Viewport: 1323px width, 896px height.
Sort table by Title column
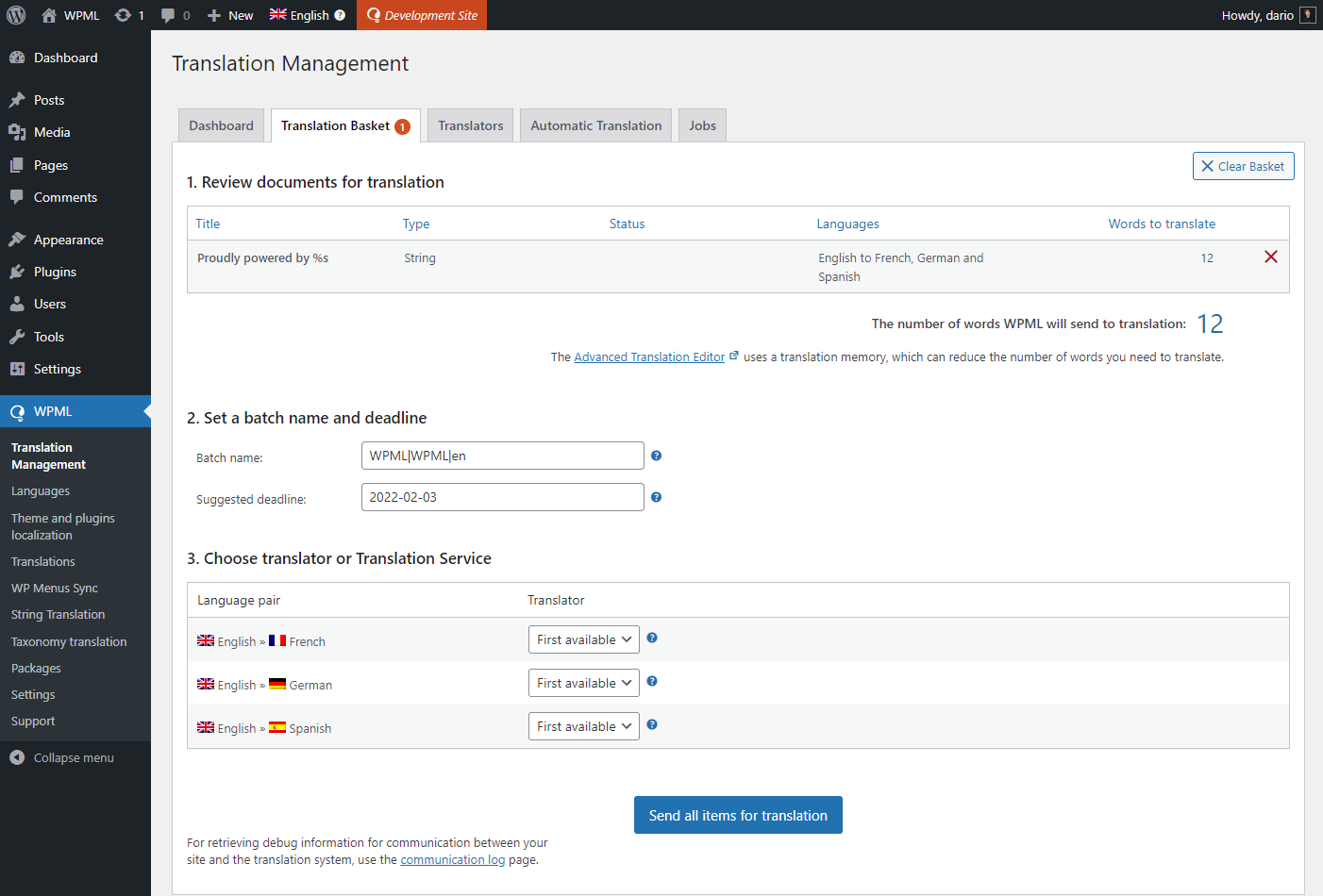coord(208,224)
